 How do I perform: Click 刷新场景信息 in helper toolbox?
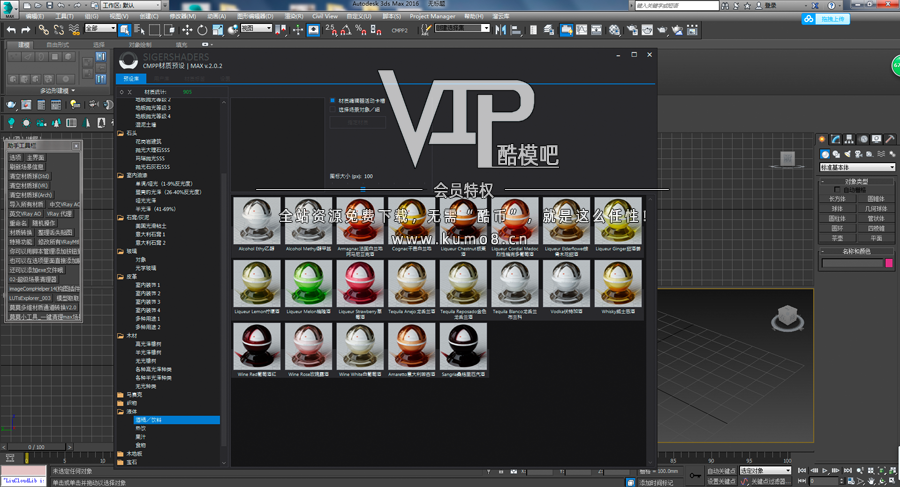[26, 167]
